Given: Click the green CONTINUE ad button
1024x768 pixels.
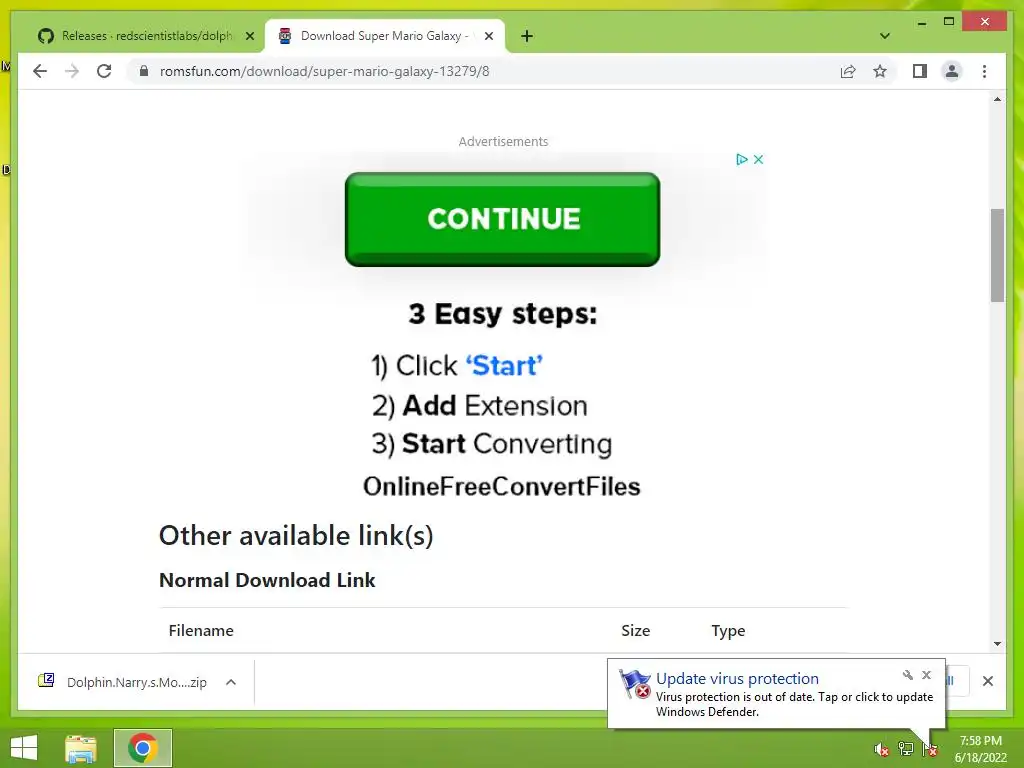Looking at the screenshot, I should click(x=502, y=219).
